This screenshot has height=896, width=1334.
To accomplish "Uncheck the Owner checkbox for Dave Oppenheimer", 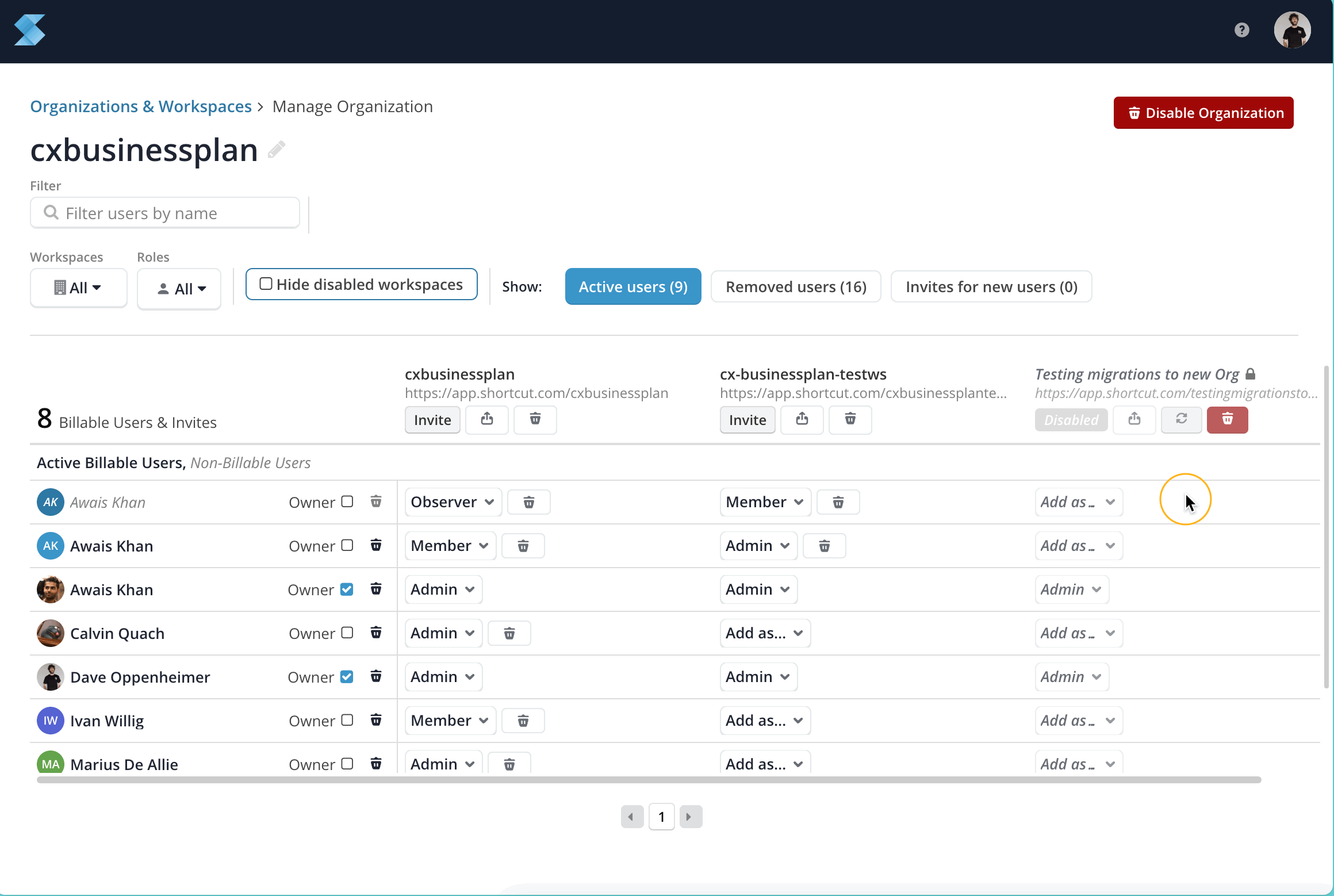I will (347, 676).
